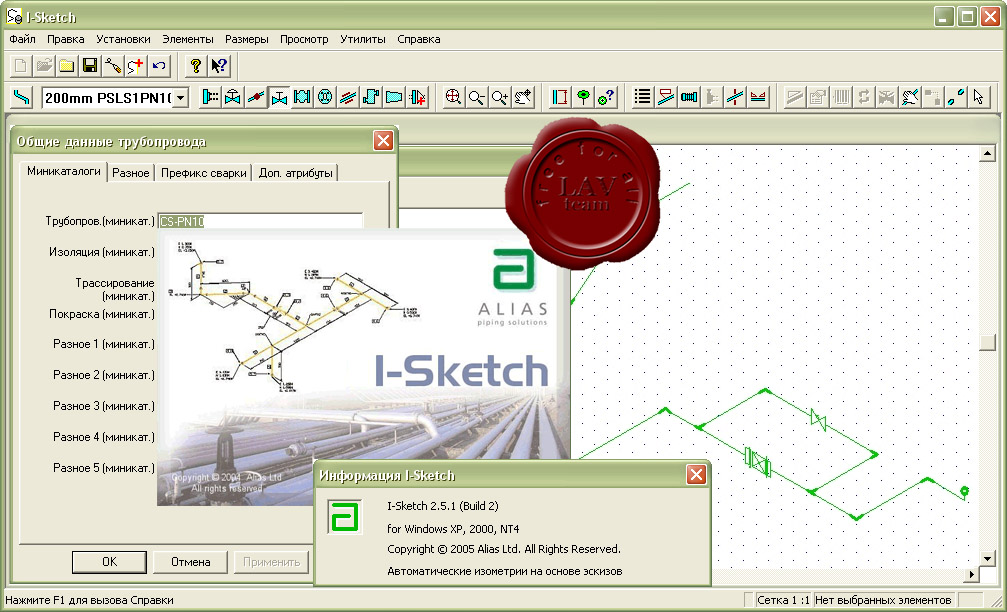This screenshot has width=1007, height=612.
Task: Click the open folder toolbar icon
Action: [44, 66]
